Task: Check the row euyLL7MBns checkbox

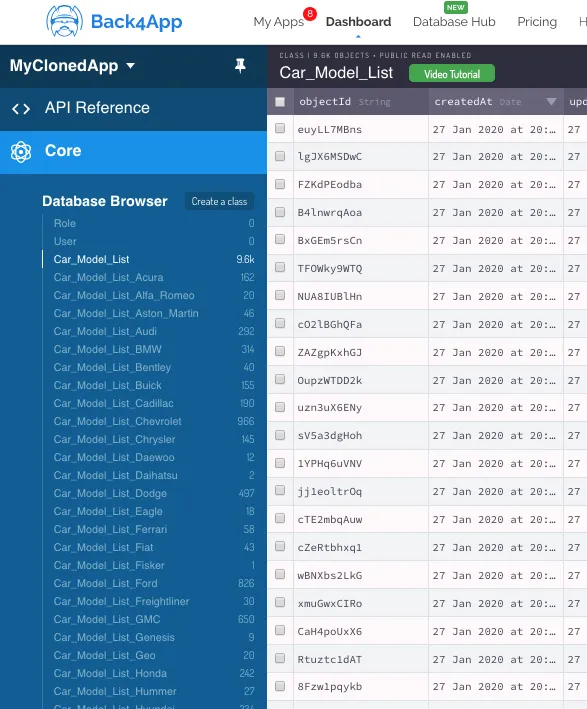Action: [280, 128]
